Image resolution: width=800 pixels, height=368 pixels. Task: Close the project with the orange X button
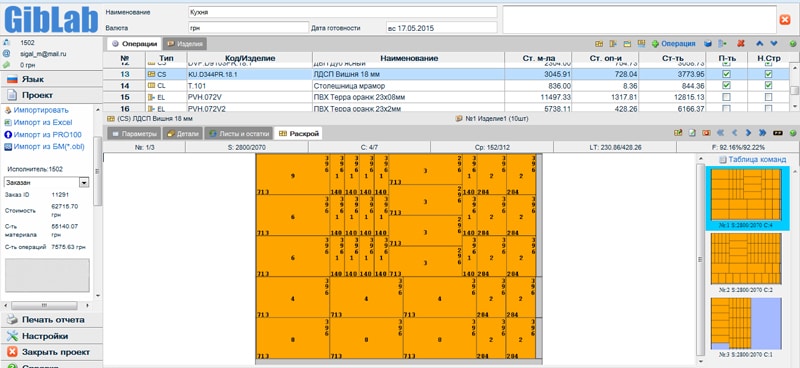click(785, 19)
